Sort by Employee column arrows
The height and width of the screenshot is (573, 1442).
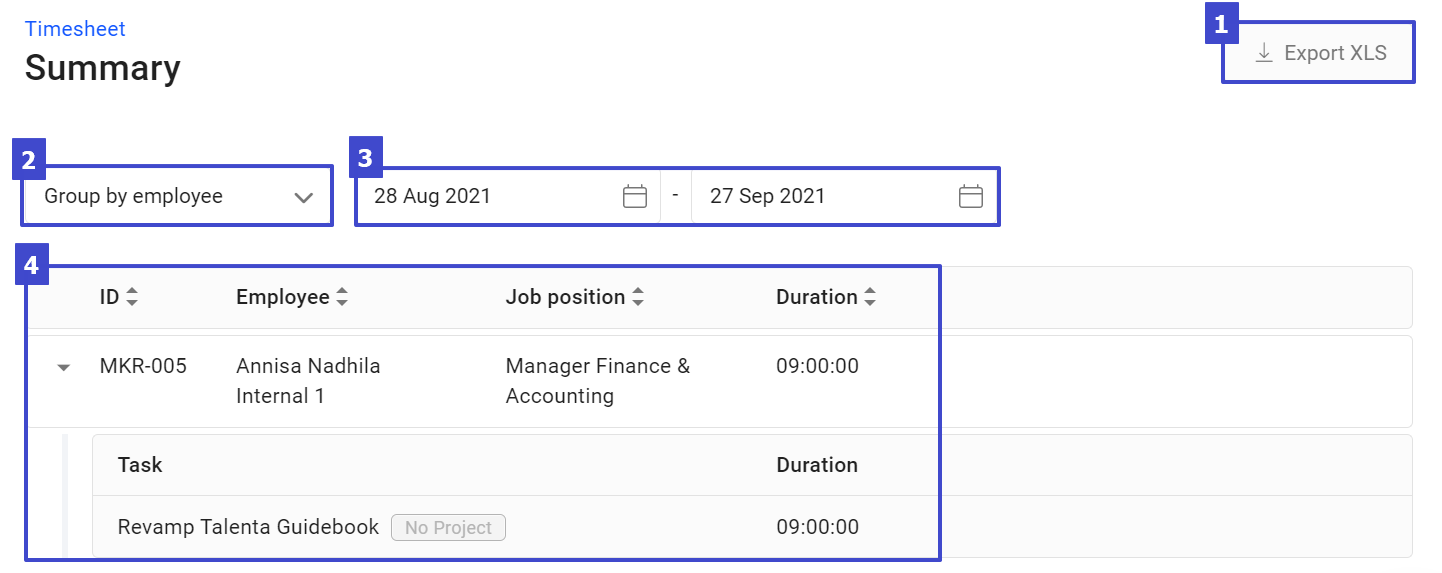(x=342, y=297)
